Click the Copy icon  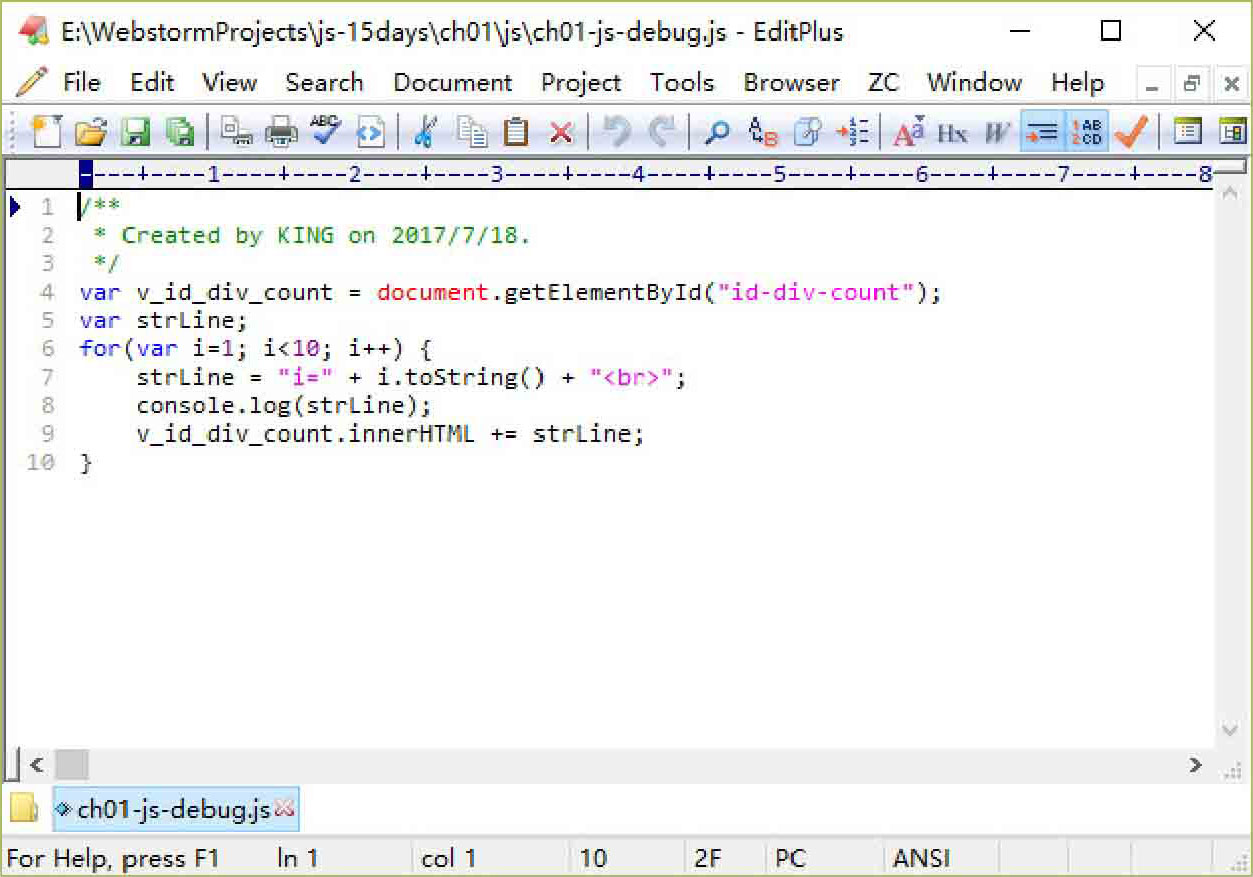[471, 132]
